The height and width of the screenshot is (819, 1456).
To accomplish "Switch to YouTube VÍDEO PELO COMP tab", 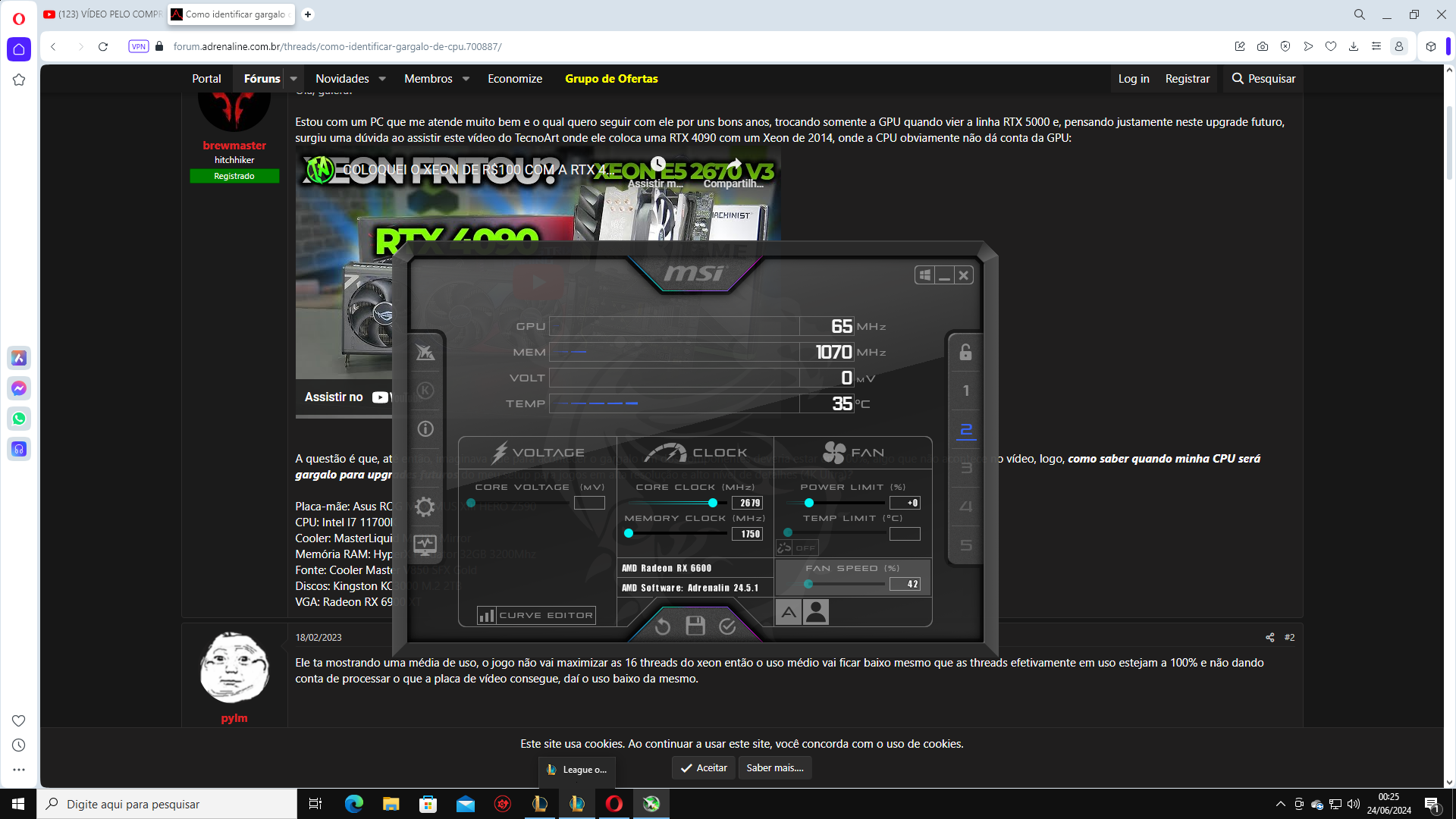I will [102, 14].
